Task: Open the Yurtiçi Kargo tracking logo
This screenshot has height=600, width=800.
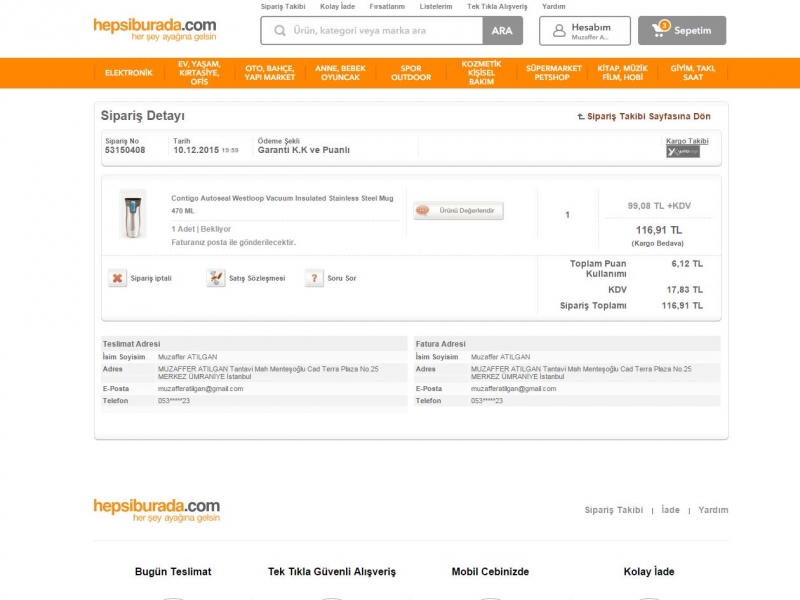Action: point(683,152)
